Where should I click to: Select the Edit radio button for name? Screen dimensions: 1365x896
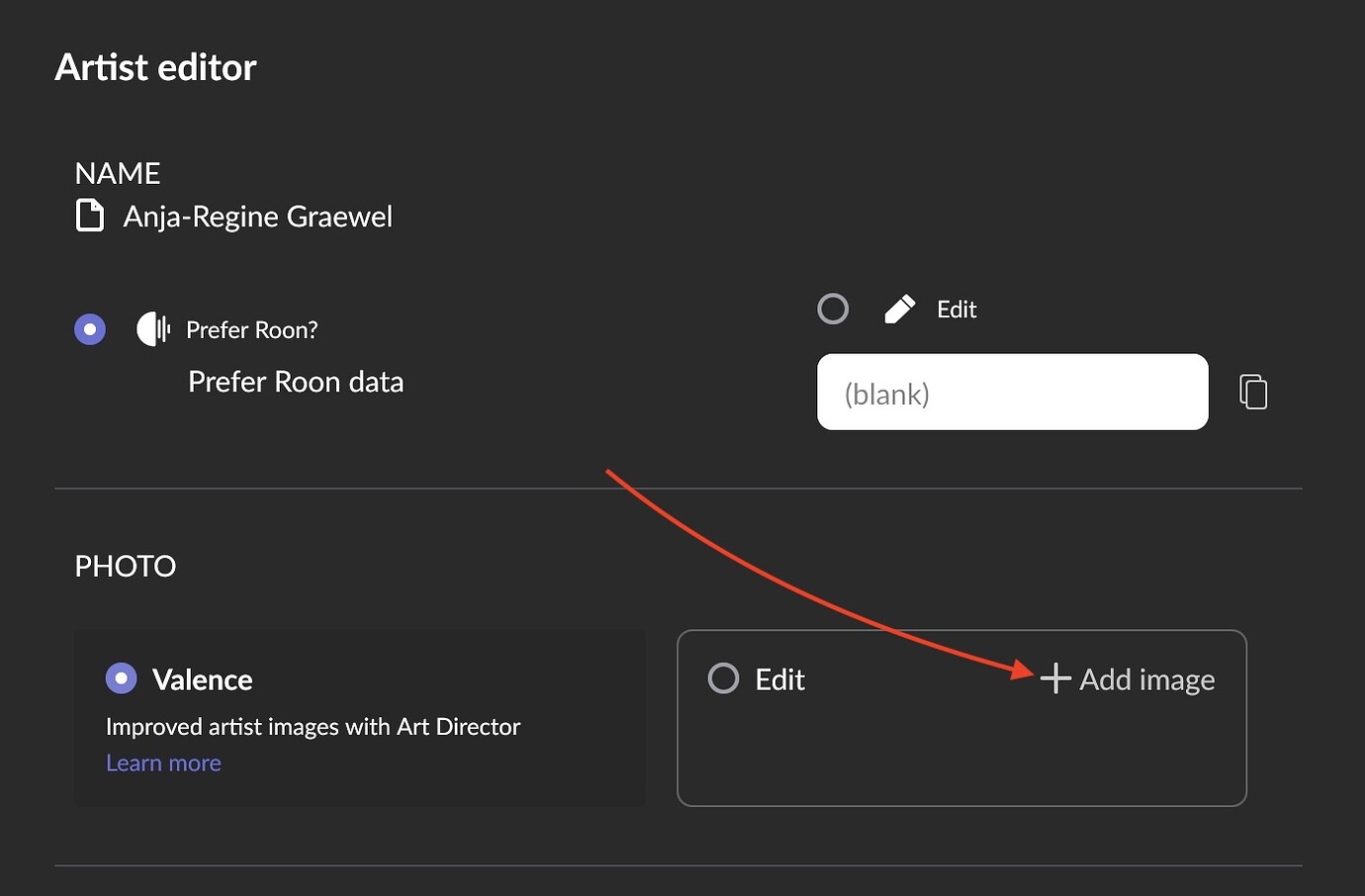click(x=833, y=310)
